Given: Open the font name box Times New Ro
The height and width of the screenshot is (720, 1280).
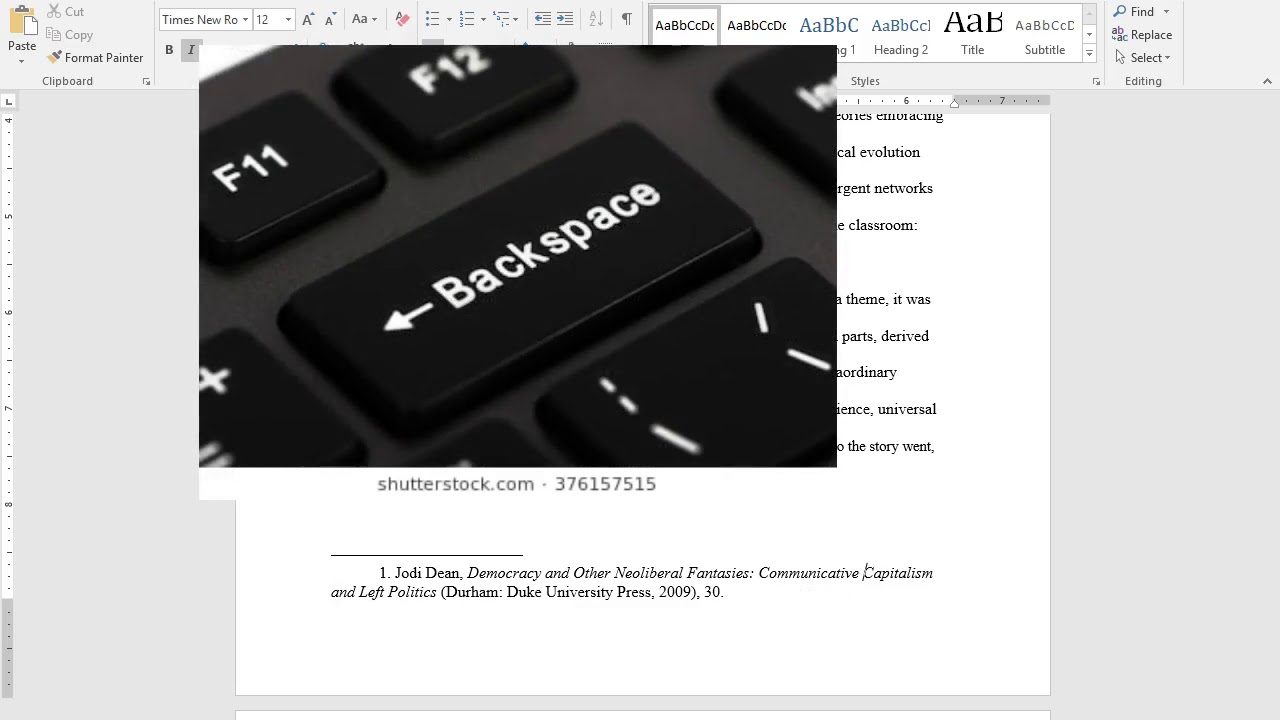Looking at the screenshot, I should [x=204, y=19].
